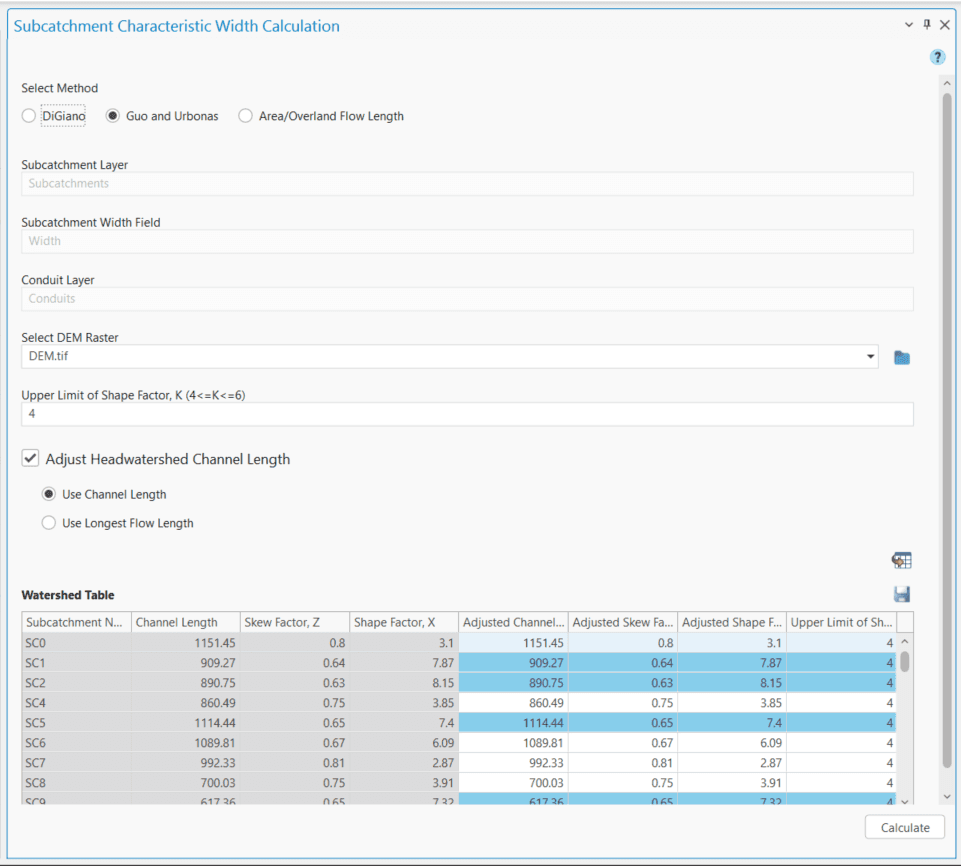Save the Watershed Table with disk icon
This screenshot has width=961, height=866.
pos(901,594)
